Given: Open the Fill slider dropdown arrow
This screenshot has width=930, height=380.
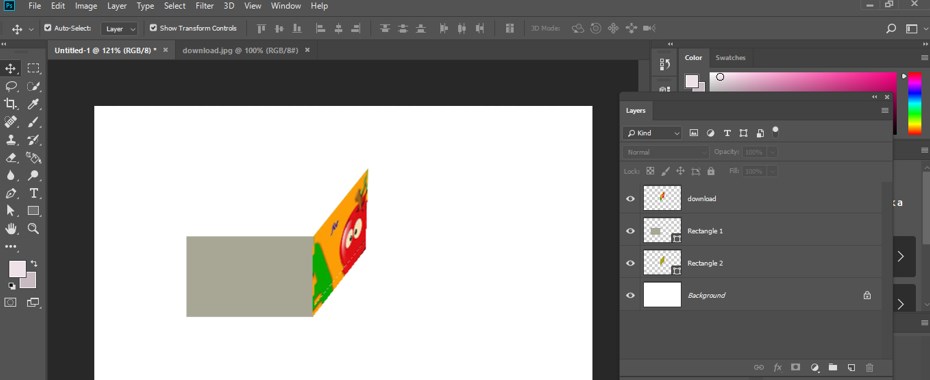Looking at the screenshot, I should tap(772, 171).
